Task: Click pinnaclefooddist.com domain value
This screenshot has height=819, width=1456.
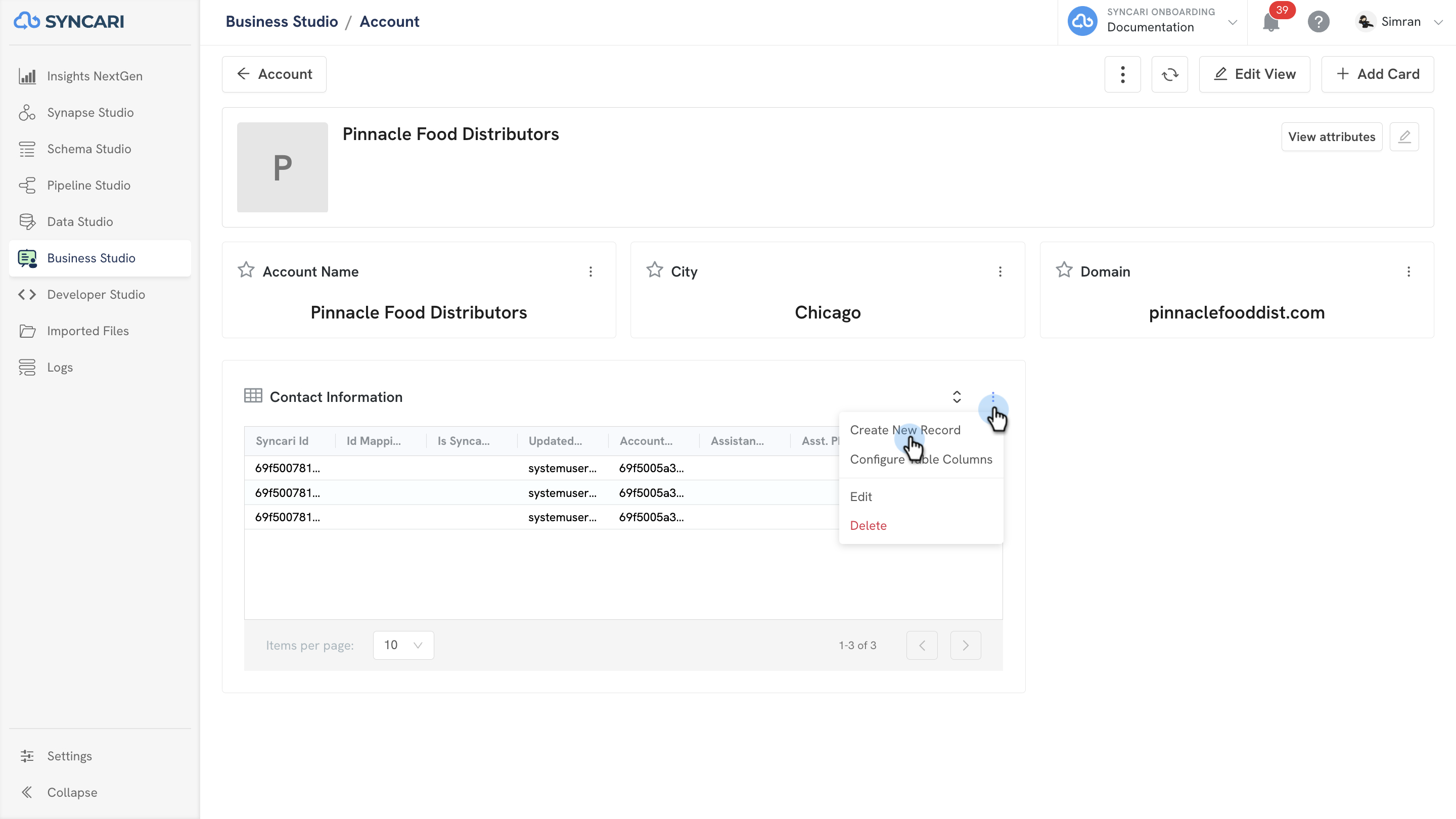Action: 1237,312
